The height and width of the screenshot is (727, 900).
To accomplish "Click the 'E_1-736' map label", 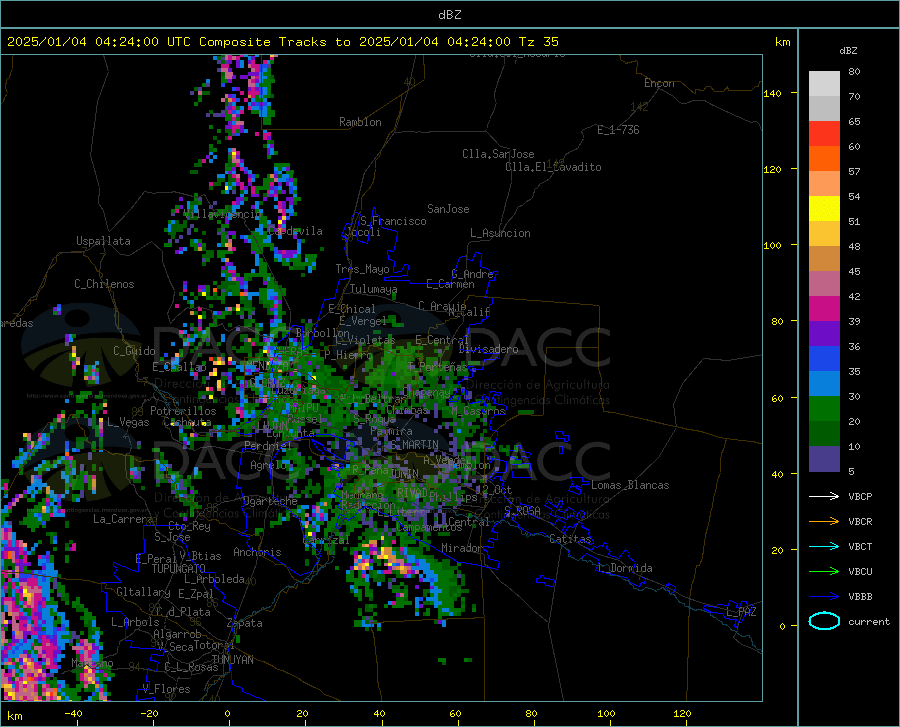I will (618, 130).
